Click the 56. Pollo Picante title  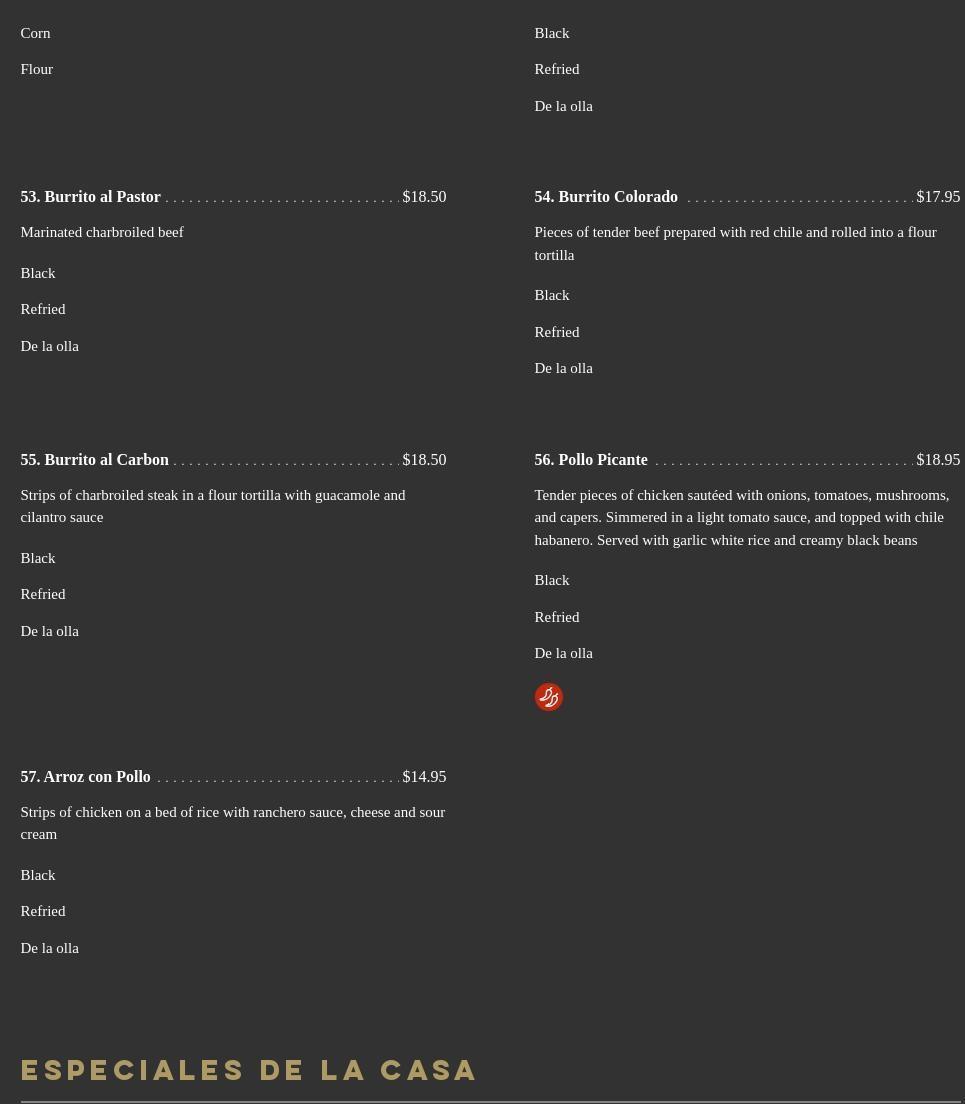point(591,460)
